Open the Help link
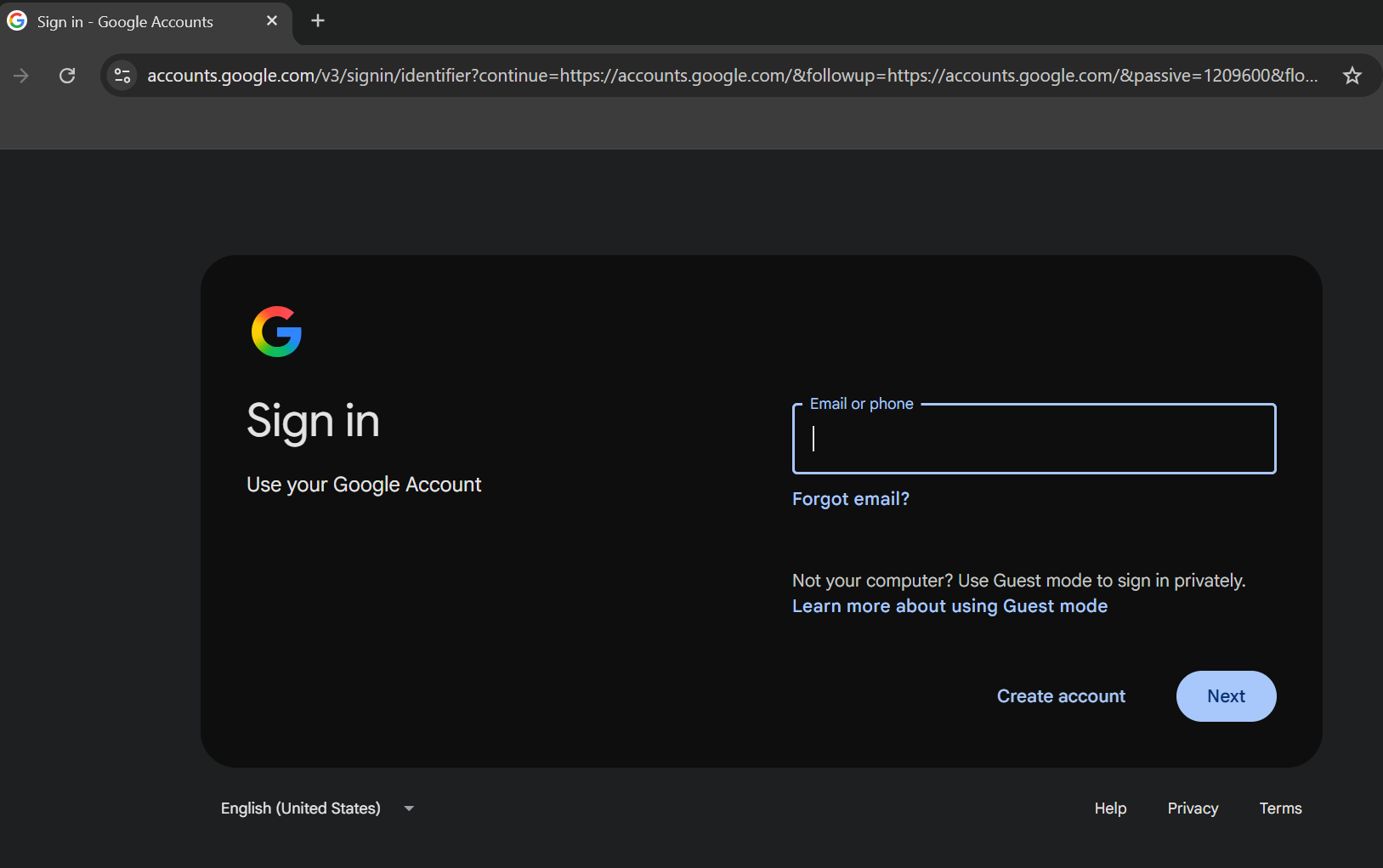The image size is (1383, 868). click(x=1110, y=808)
